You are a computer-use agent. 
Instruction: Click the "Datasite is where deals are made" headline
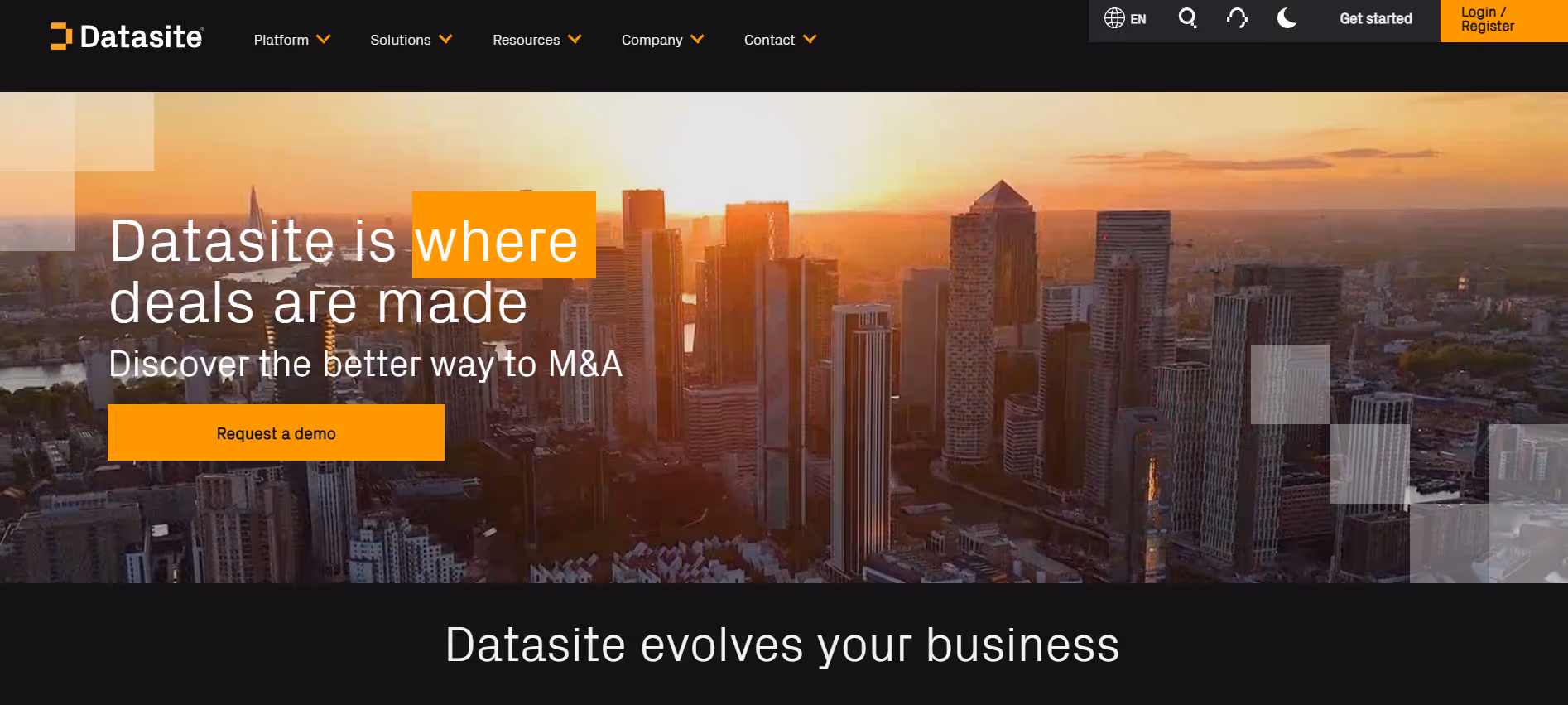coord(352,271)
